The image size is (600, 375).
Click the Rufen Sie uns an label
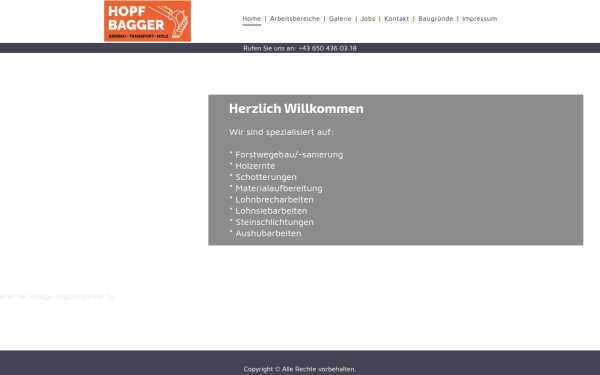(x=269, y=48)
